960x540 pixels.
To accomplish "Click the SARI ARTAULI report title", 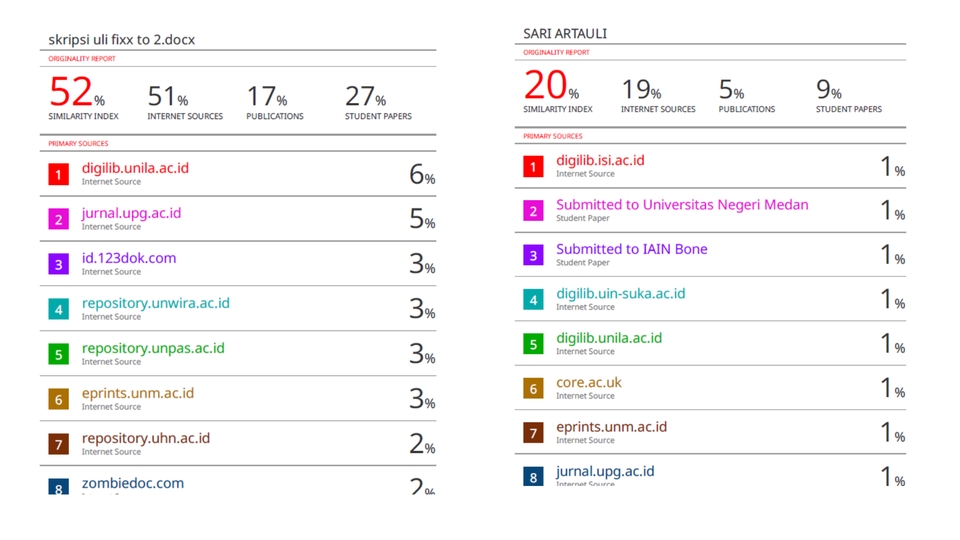I will [x=565, y=33].
